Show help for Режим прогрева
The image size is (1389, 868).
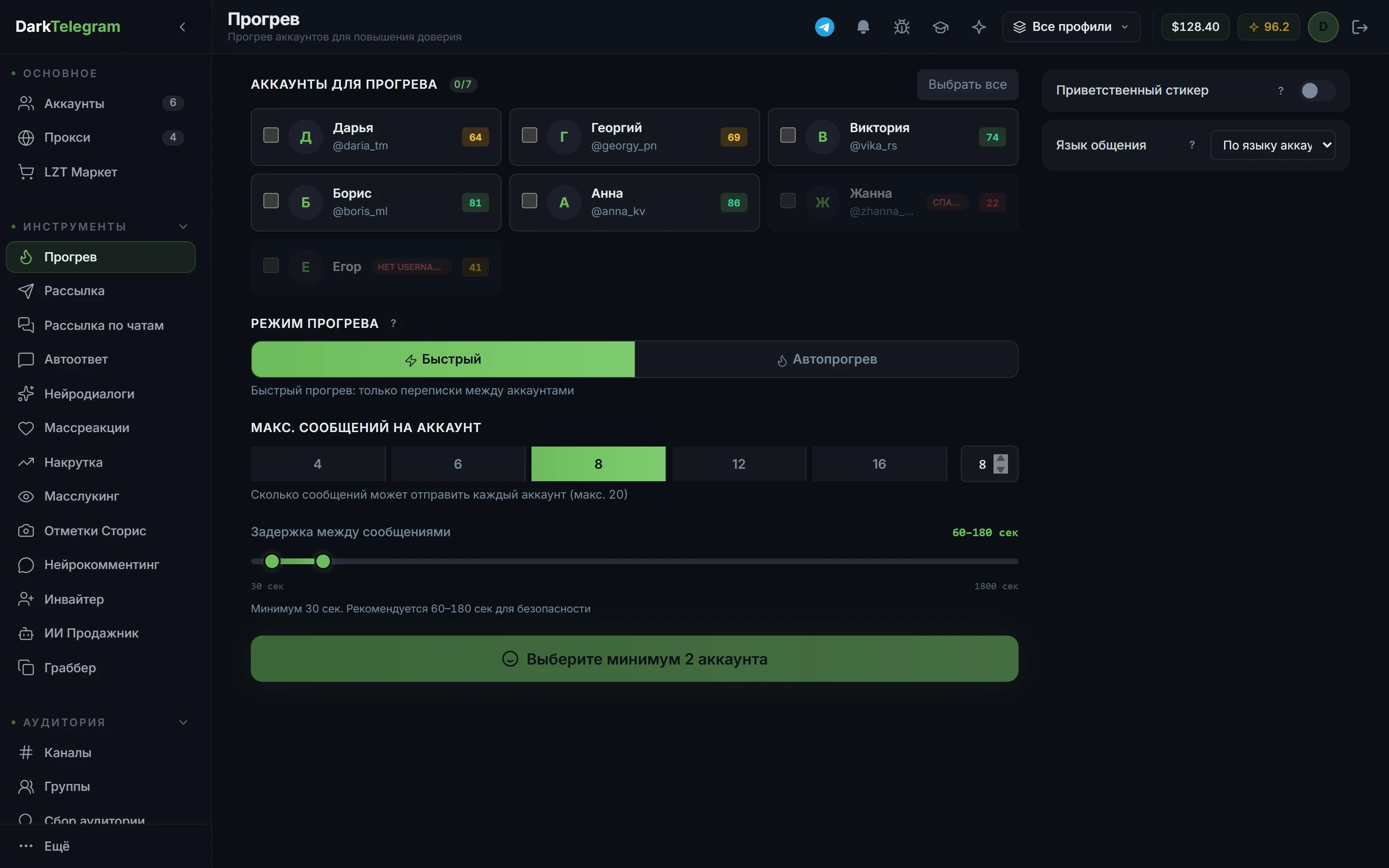[x=393, y=324]
